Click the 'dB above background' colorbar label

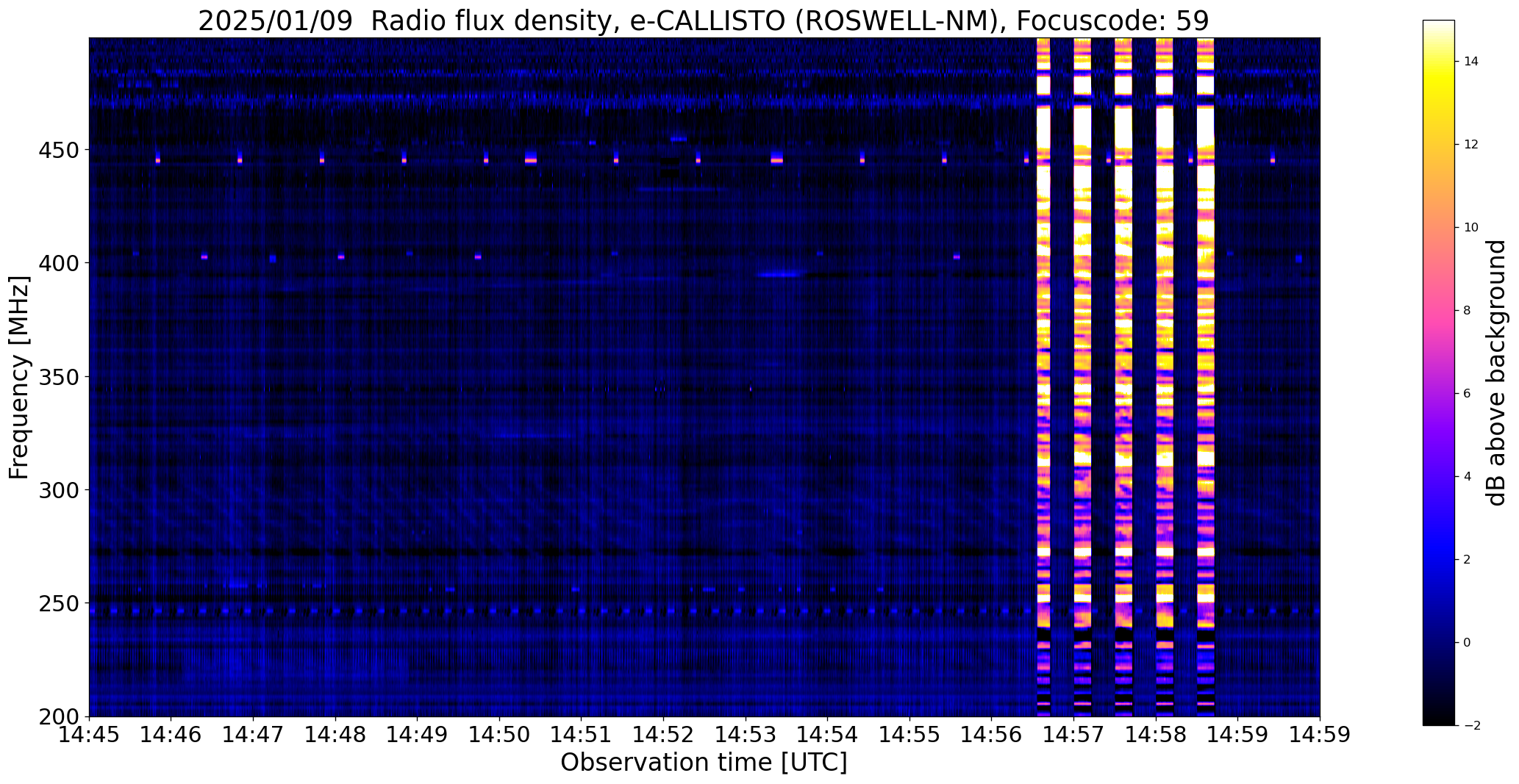[x=1495, y=373]
